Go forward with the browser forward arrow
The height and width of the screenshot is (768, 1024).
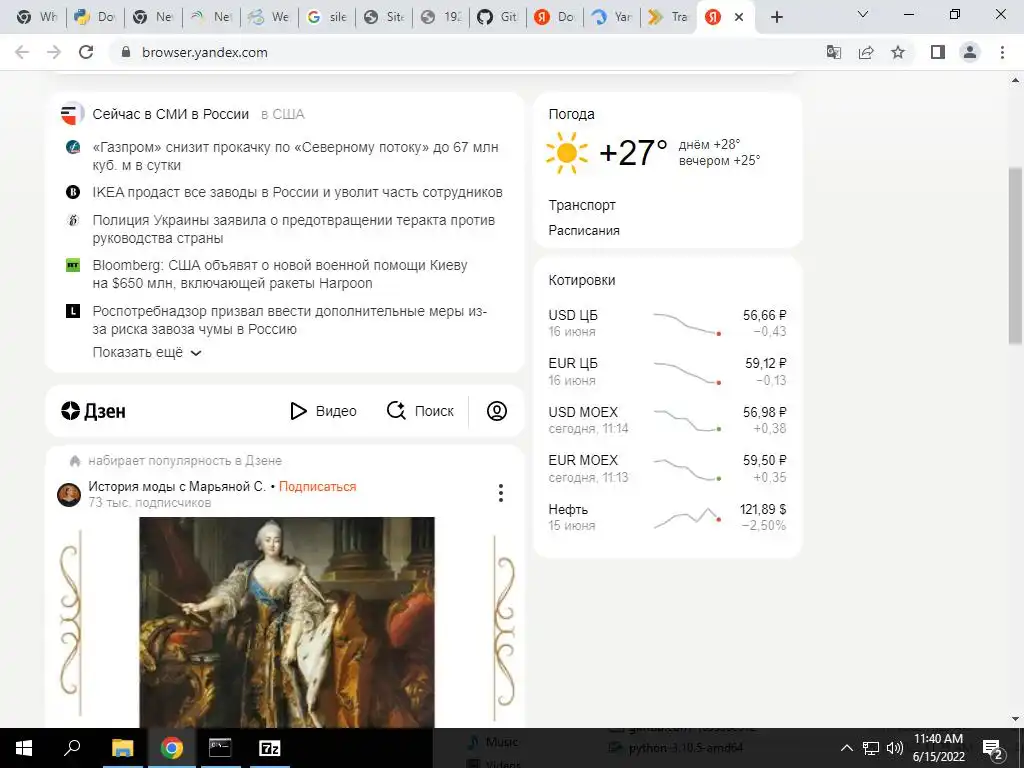(x=54, y=52)
